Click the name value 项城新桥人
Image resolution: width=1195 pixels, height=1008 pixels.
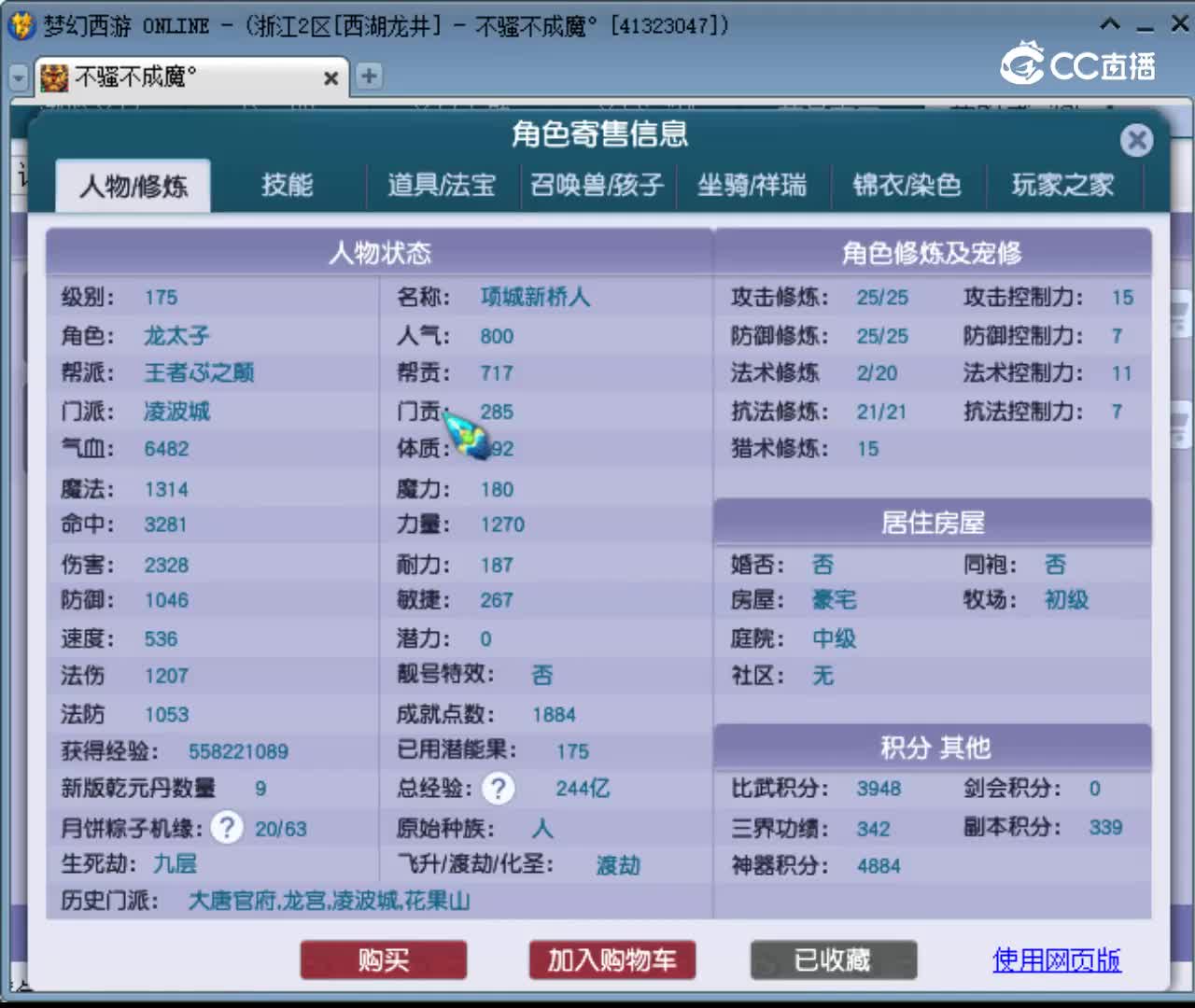tap(535, 297)
